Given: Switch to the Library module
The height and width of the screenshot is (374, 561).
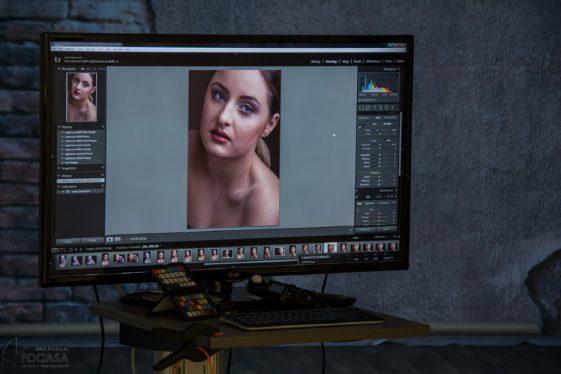Looking at the screenshot, I should click(x=315, y=62).
